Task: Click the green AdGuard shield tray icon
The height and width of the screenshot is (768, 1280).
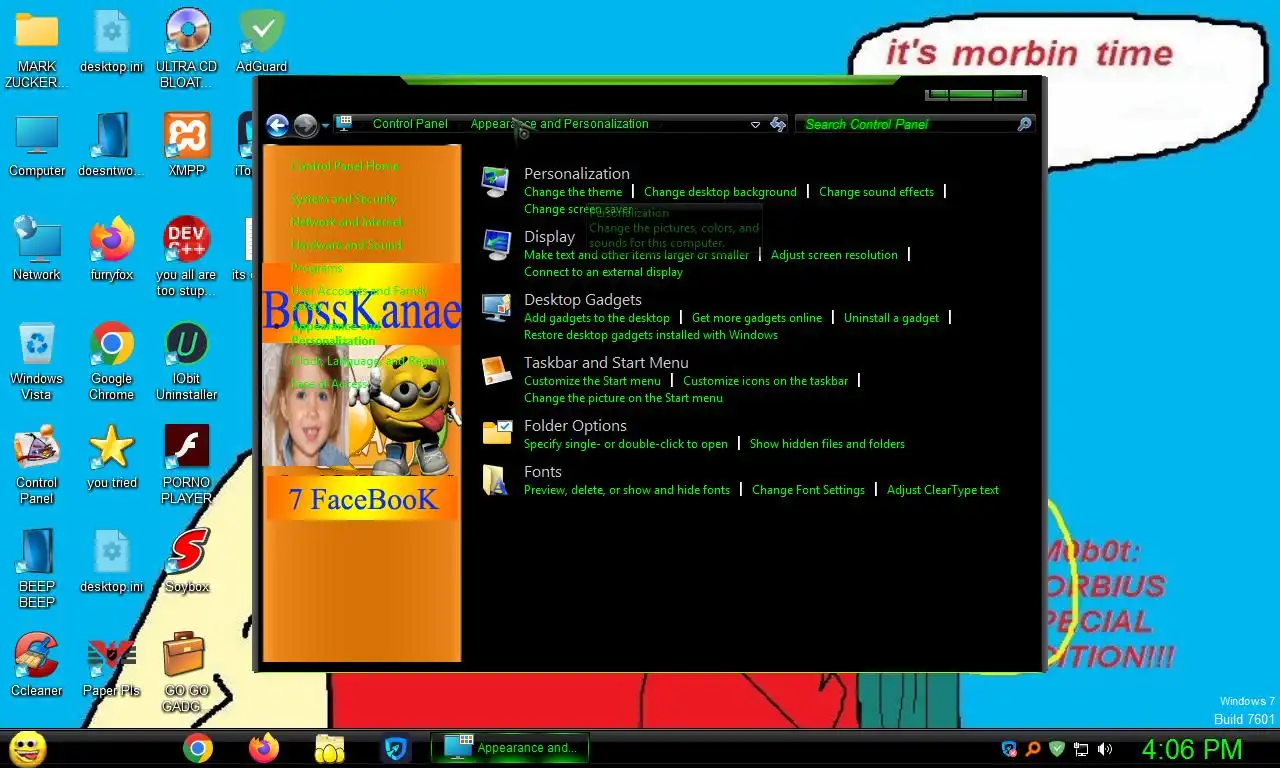Action: point(1057,748)
